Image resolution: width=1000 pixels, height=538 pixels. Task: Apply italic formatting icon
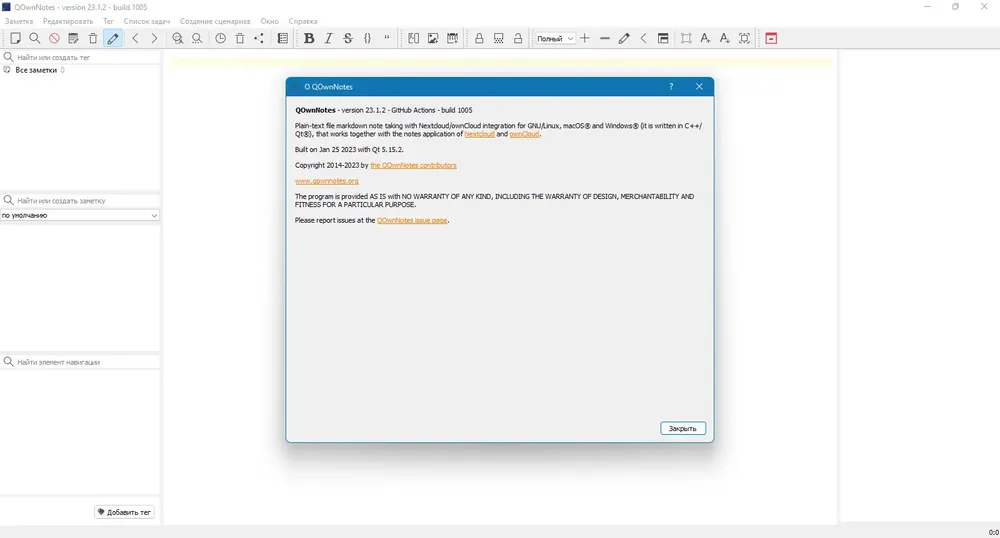(328, 38)
